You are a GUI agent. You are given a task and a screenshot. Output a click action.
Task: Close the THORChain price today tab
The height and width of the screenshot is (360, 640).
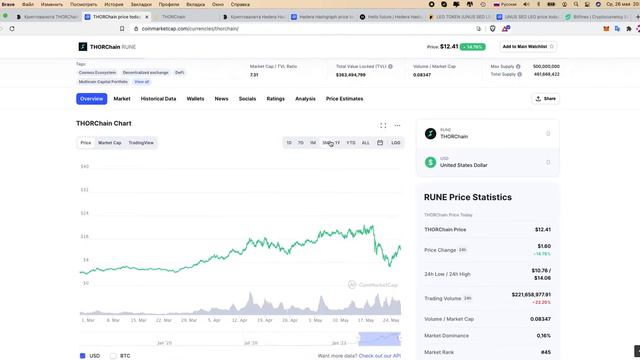(147, 17)
